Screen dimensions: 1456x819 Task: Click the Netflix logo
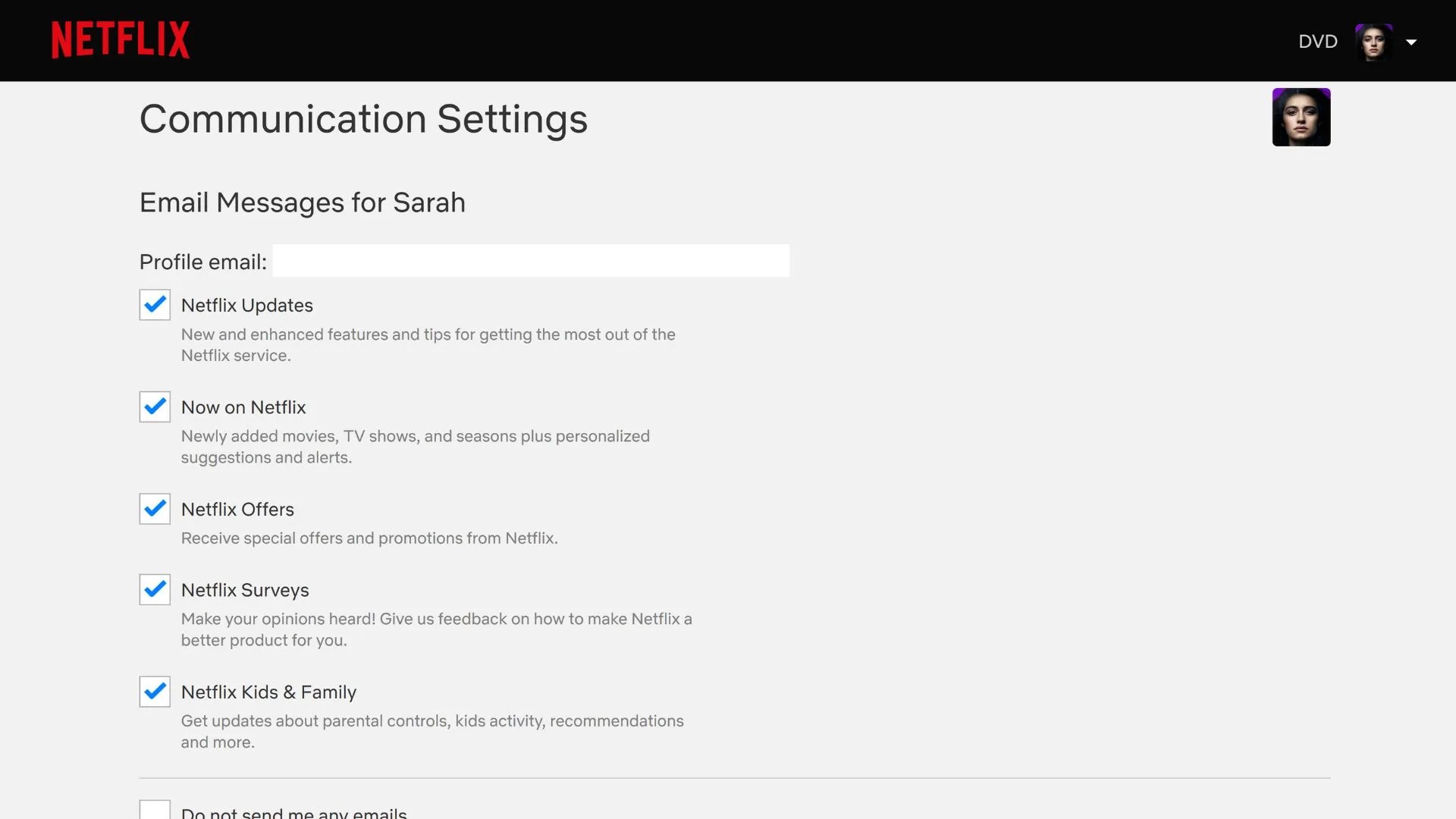pos(120,39)
